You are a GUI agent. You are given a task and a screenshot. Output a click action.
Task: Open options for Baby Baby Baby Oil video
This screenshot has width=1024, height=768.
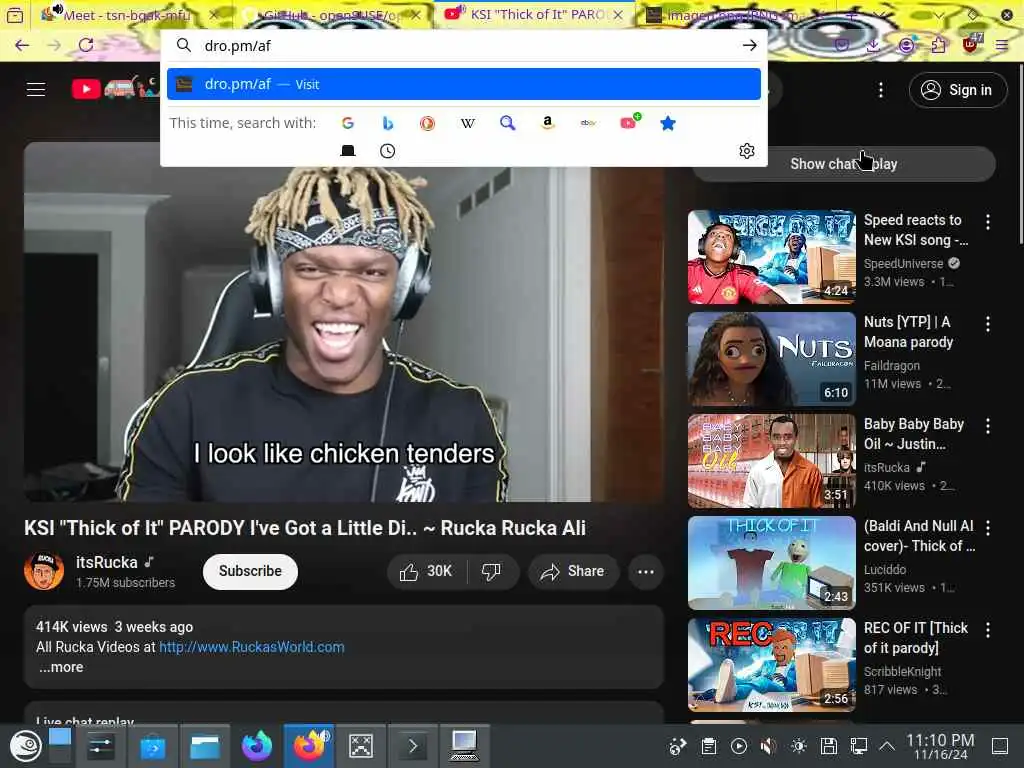point(987,426)
